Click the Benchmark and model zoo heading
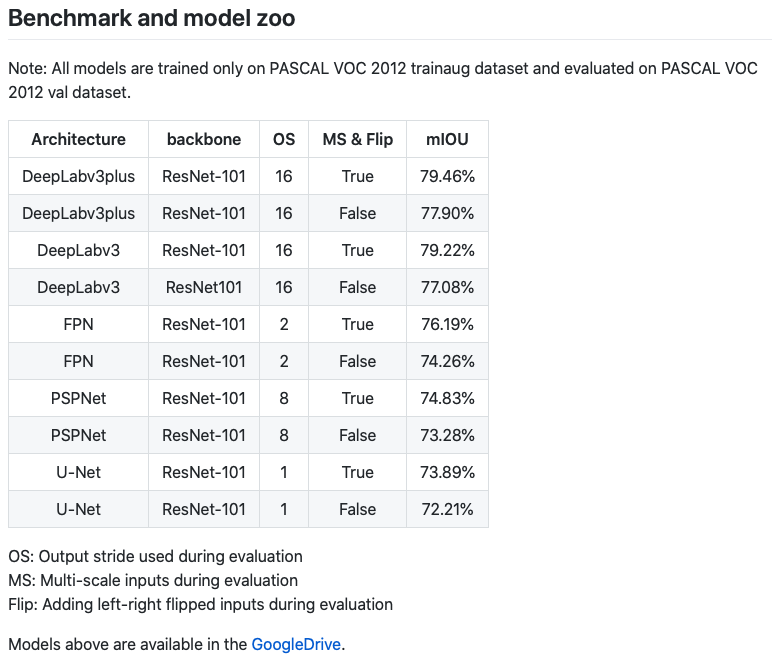The image size is (772, 659). (152, 18)
